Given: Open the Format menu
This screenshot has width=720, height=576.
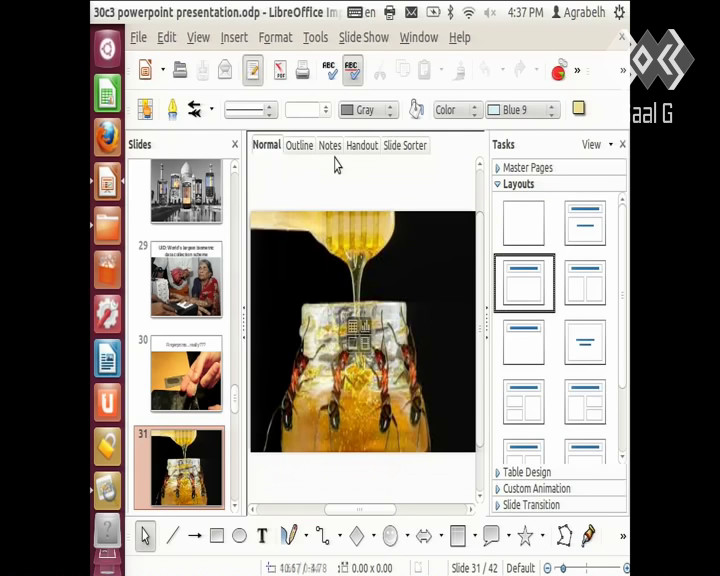Looking at the screenshot, I should pyautogui.click(x=275, y=38).
